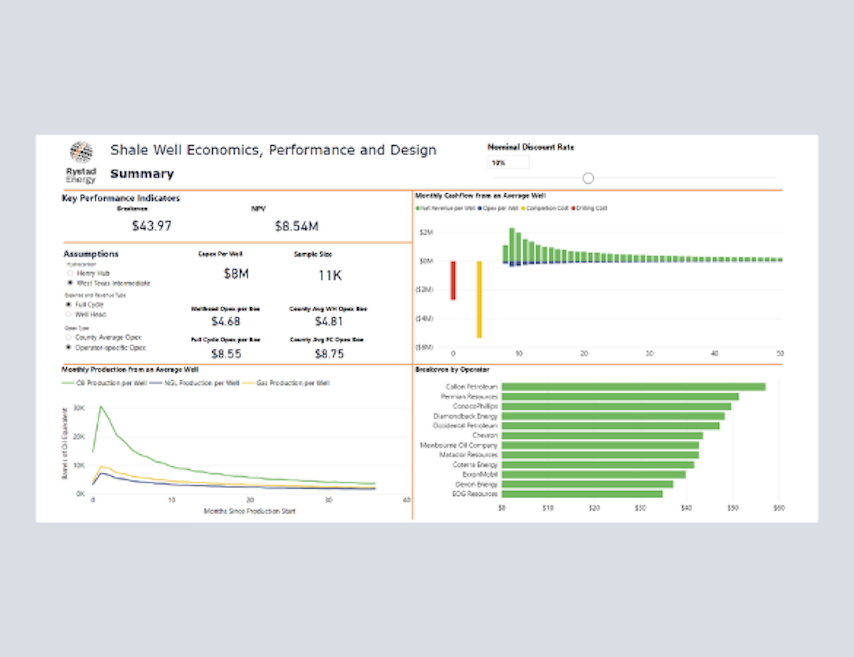Image resolution: width=854 pixels, height=657 pixels.
Task: Click the red Drilling Cost bar
Action: click(x=453, y=281)
